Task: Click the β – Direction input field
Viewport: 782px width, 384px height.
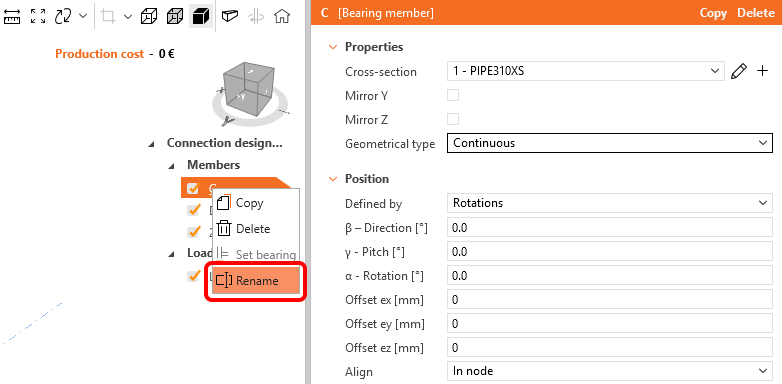Action: click(x=609, y=228)
